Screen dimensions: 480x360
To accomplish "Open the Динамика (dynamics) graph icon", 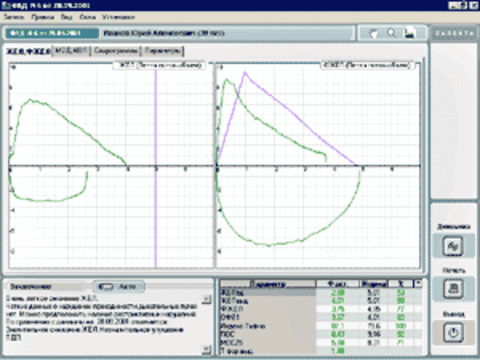I will (453, 246).
